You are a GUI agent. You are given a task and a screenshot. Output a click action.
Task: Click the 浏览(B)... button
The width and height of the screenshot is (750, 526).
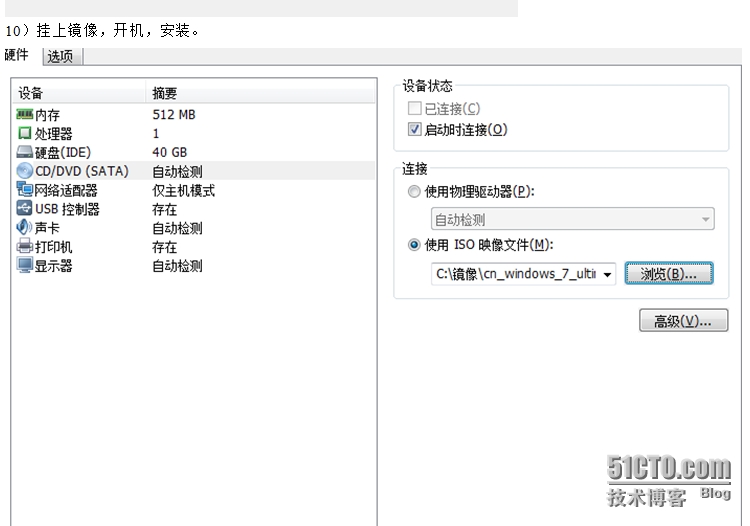669,274
